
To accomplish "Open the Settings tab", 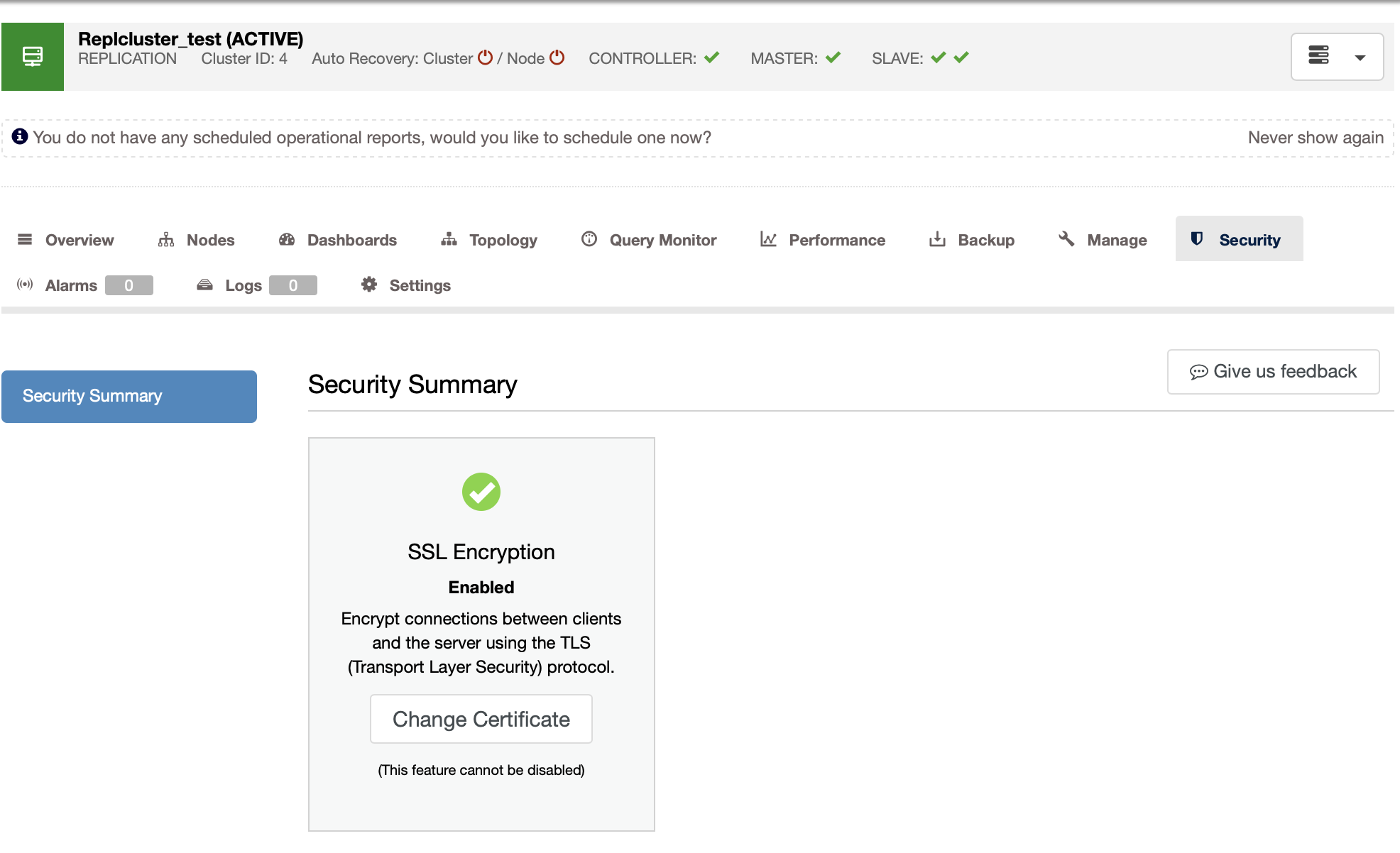I will (406, 285).
